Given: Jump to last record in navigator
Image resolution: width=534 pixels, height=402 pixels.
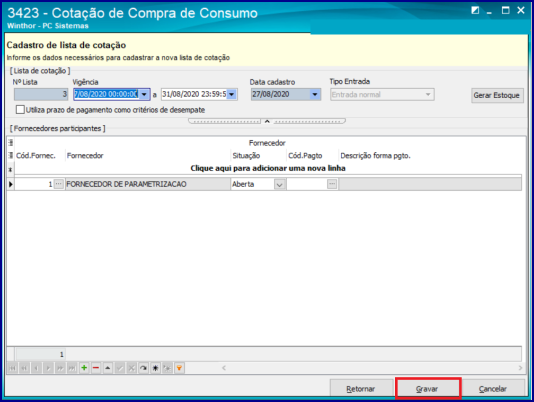Looking at the screenshot, I should point(72,368).
